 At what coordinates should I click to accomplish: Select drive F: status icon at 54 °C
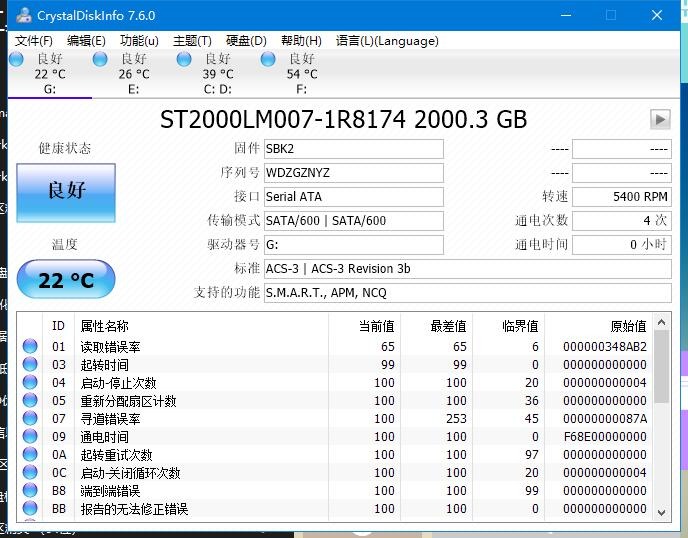coord(268,59)
